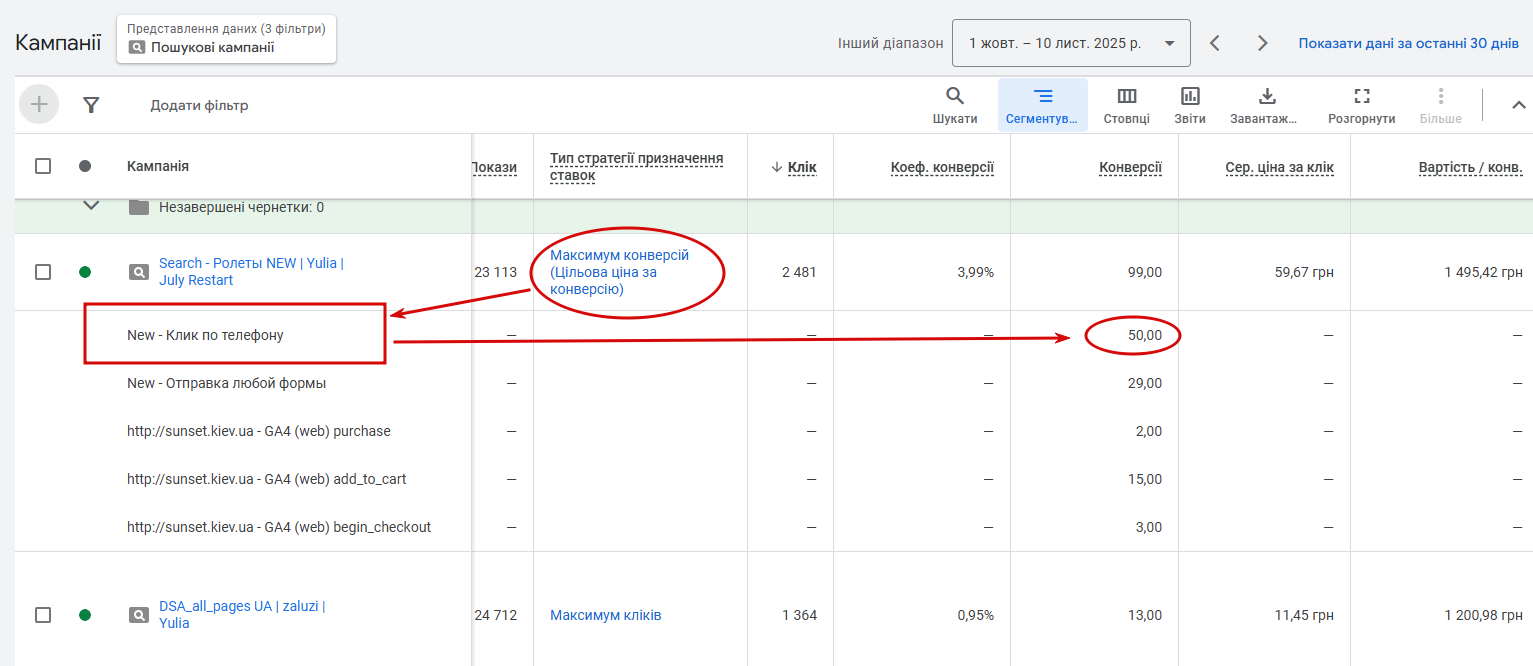Sort by the Покази column header

click(x=495, y=167)
